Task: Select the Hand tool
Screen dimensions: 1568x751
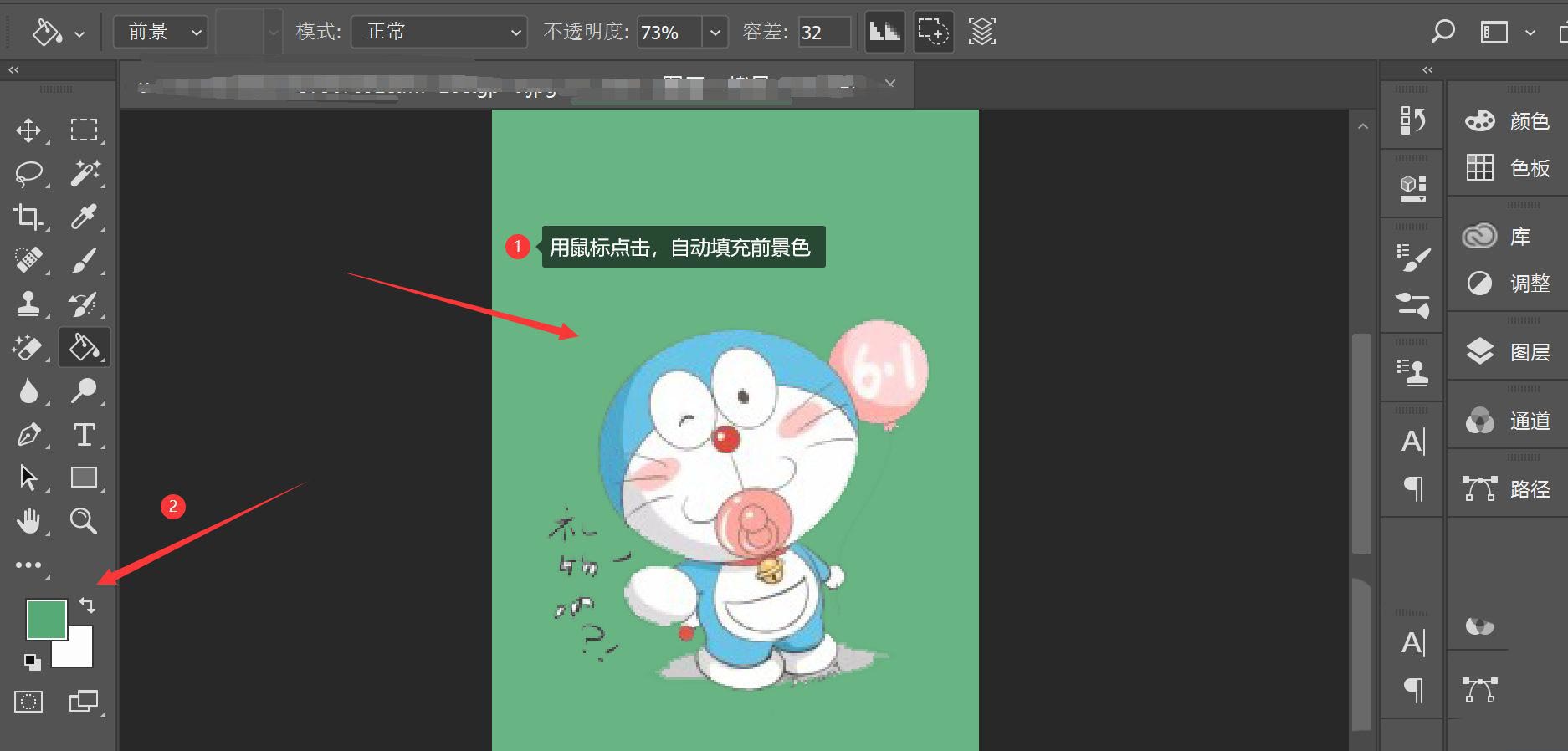Action: (29, 521)
